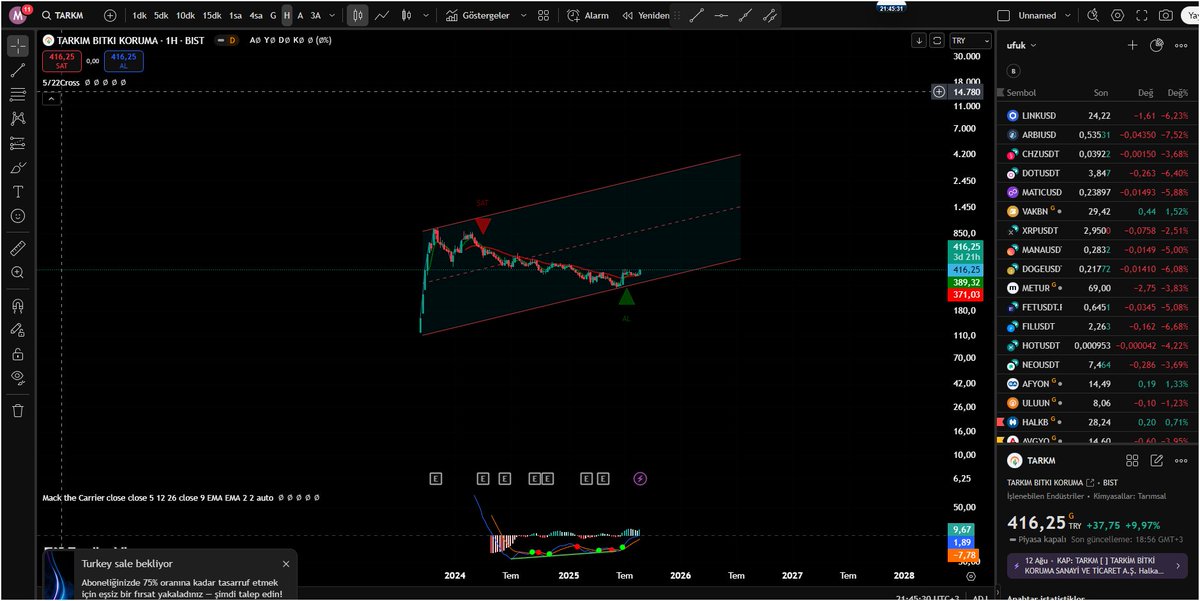Toggle lock all drawings

click(18, 353)
